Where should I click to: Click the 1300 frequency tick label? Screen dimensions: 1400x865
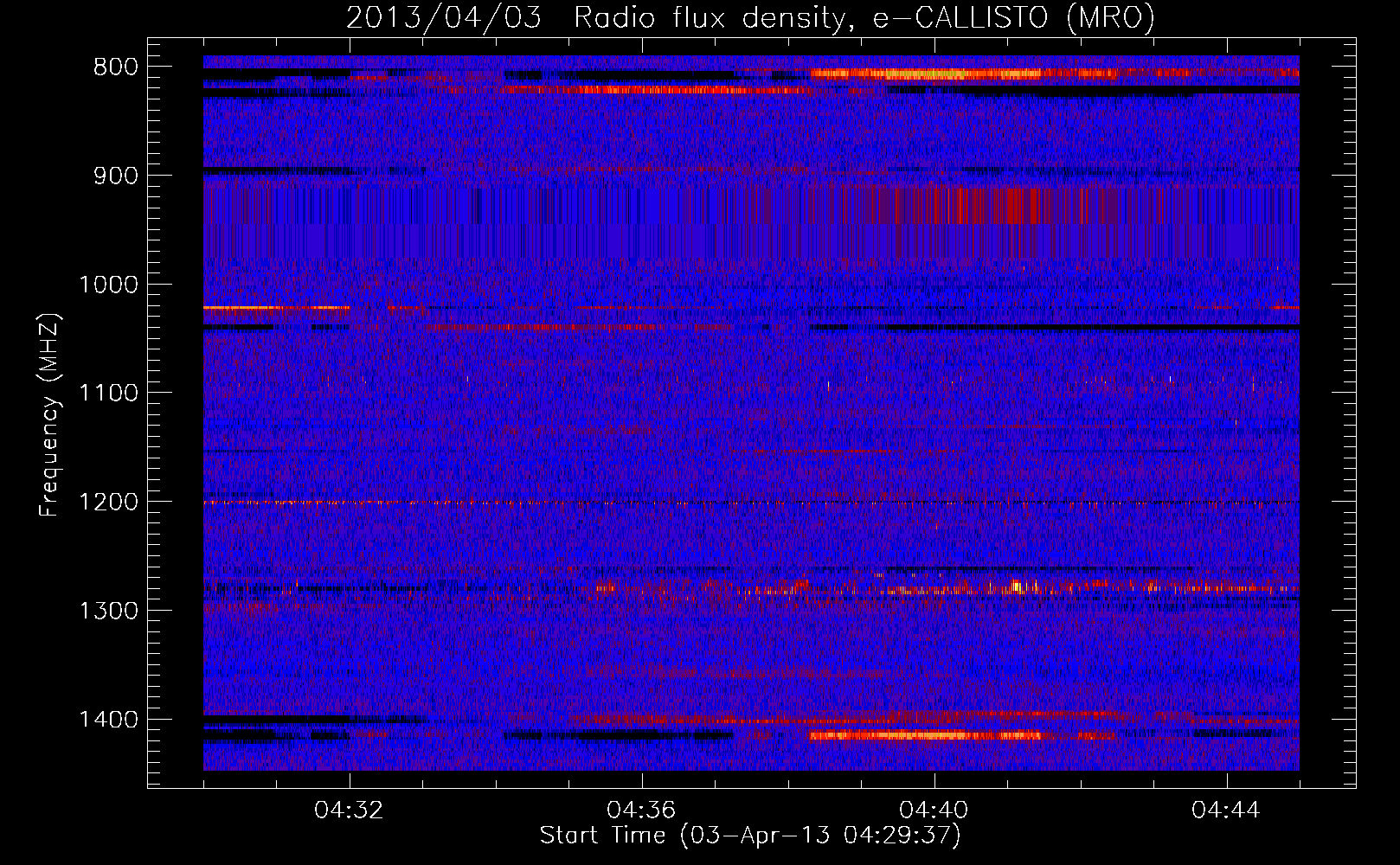(x=108, y=611)
